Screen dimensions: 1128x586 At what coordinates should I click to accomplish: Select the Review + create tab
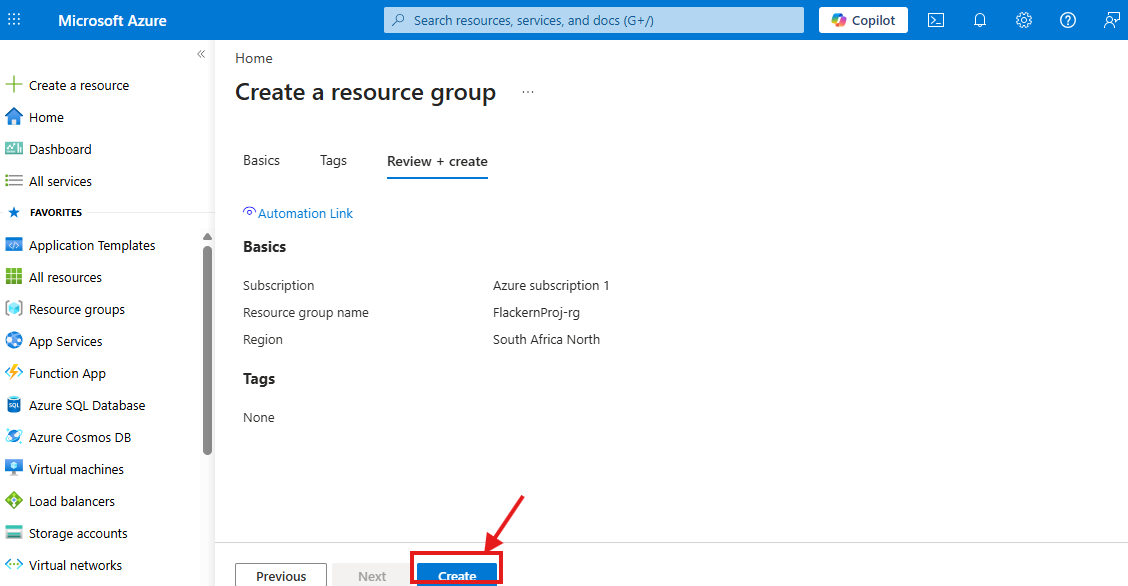coord(437,162)
